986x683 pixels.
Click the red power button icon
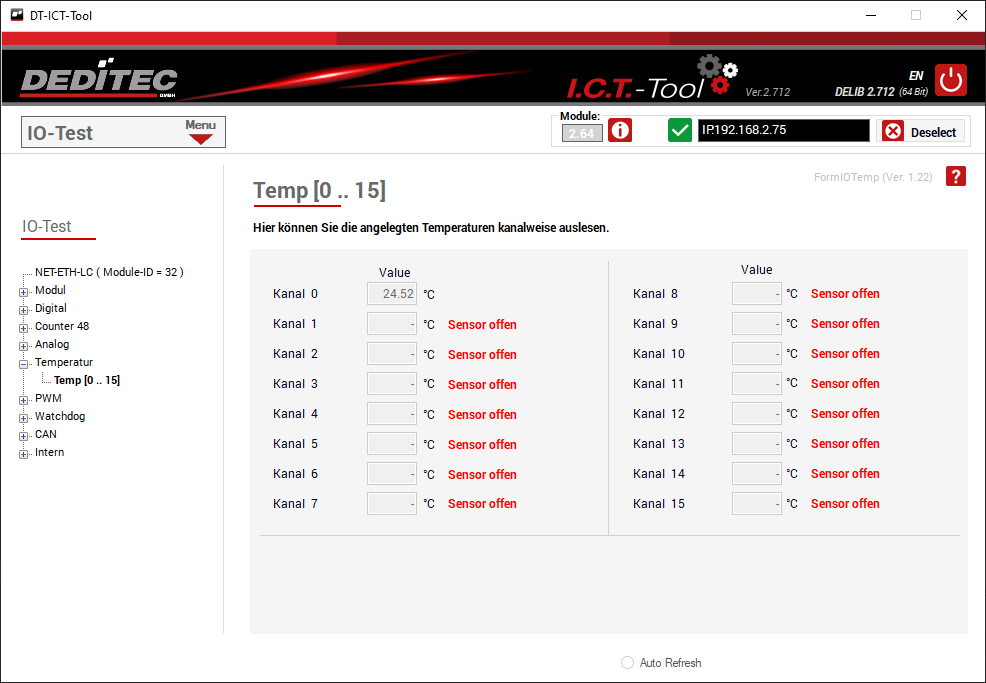(x=951, y=80)
